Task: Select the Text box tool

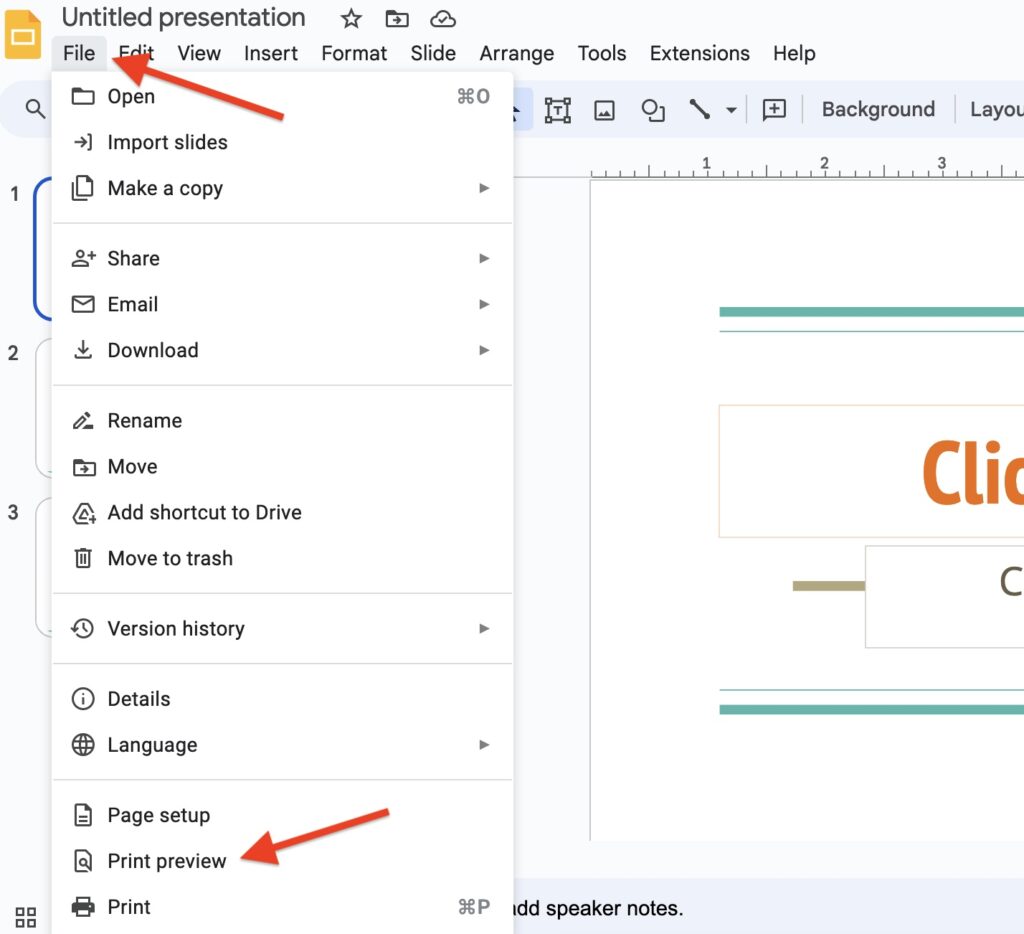Action: tap(557, 110)
